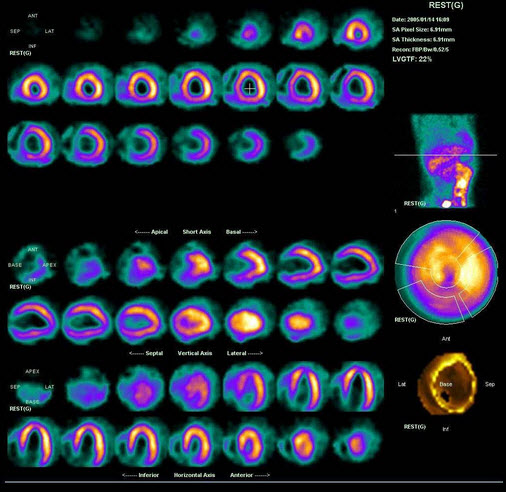Select the Short Axis label
This screenshot has width=506, height=492.
click(197, 232)
